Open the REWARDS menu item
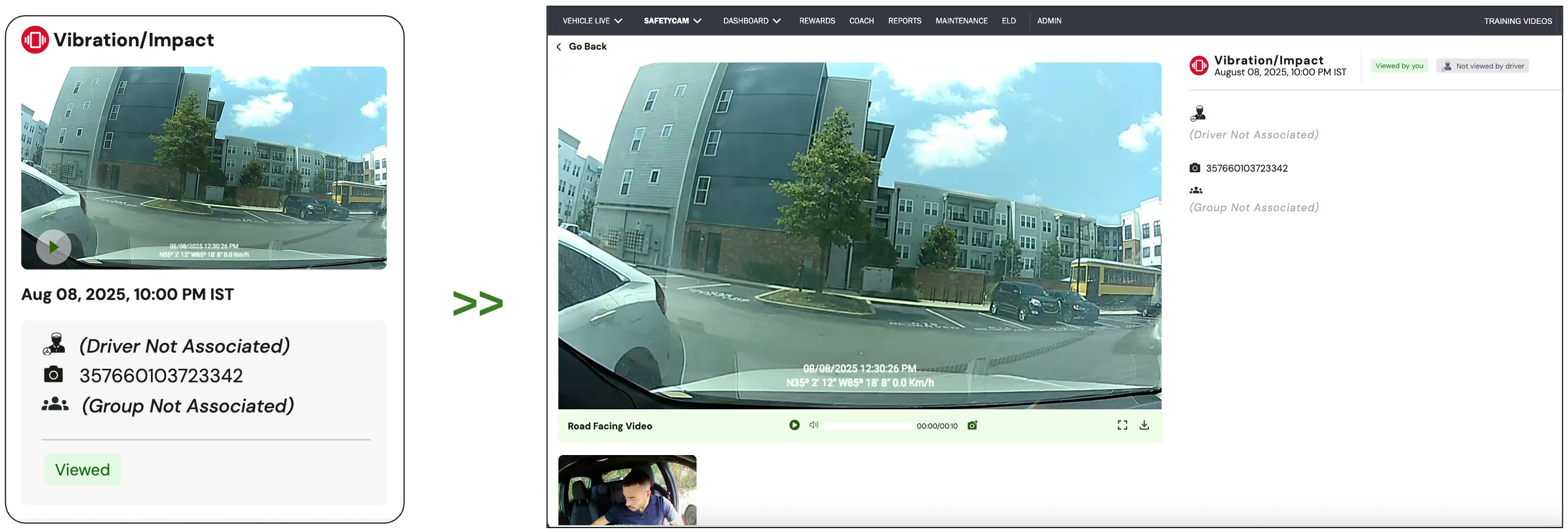 pos(817,21)
